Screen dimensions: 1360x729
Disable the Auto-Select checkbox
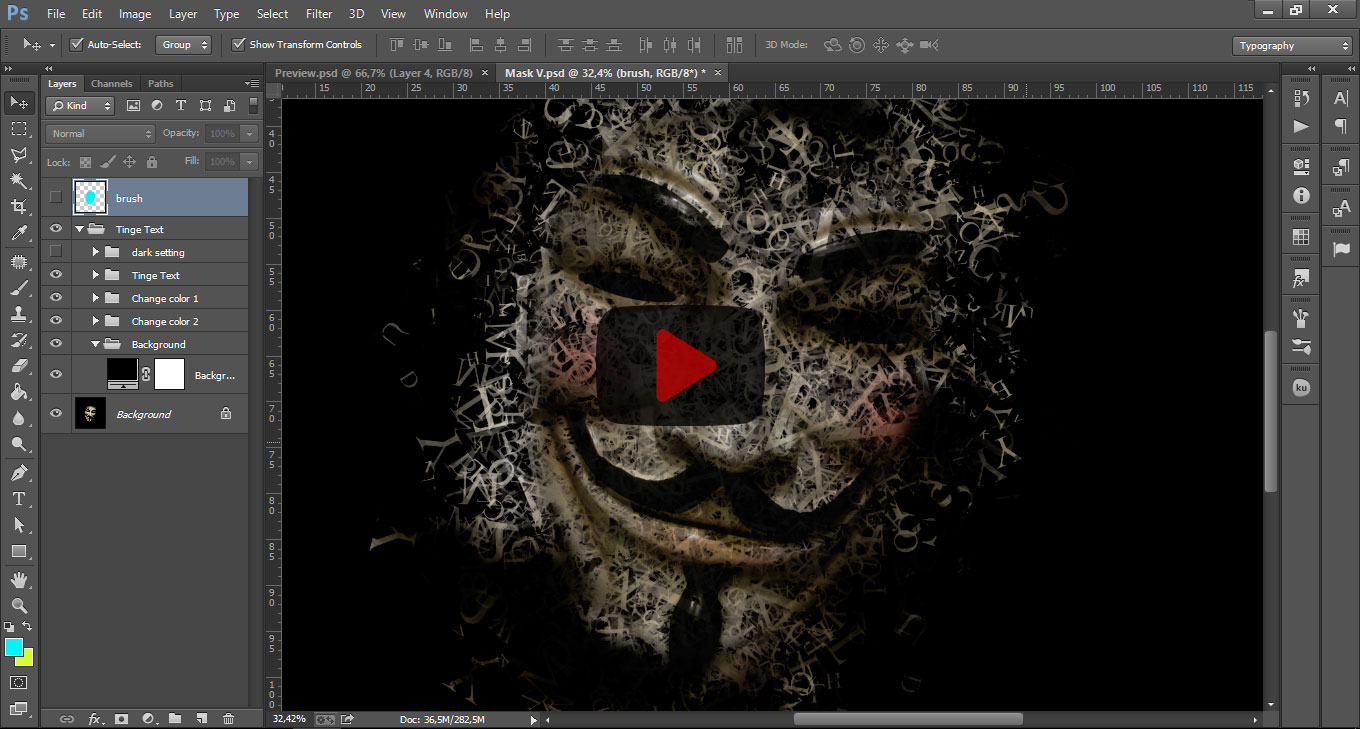click(77, 45)
